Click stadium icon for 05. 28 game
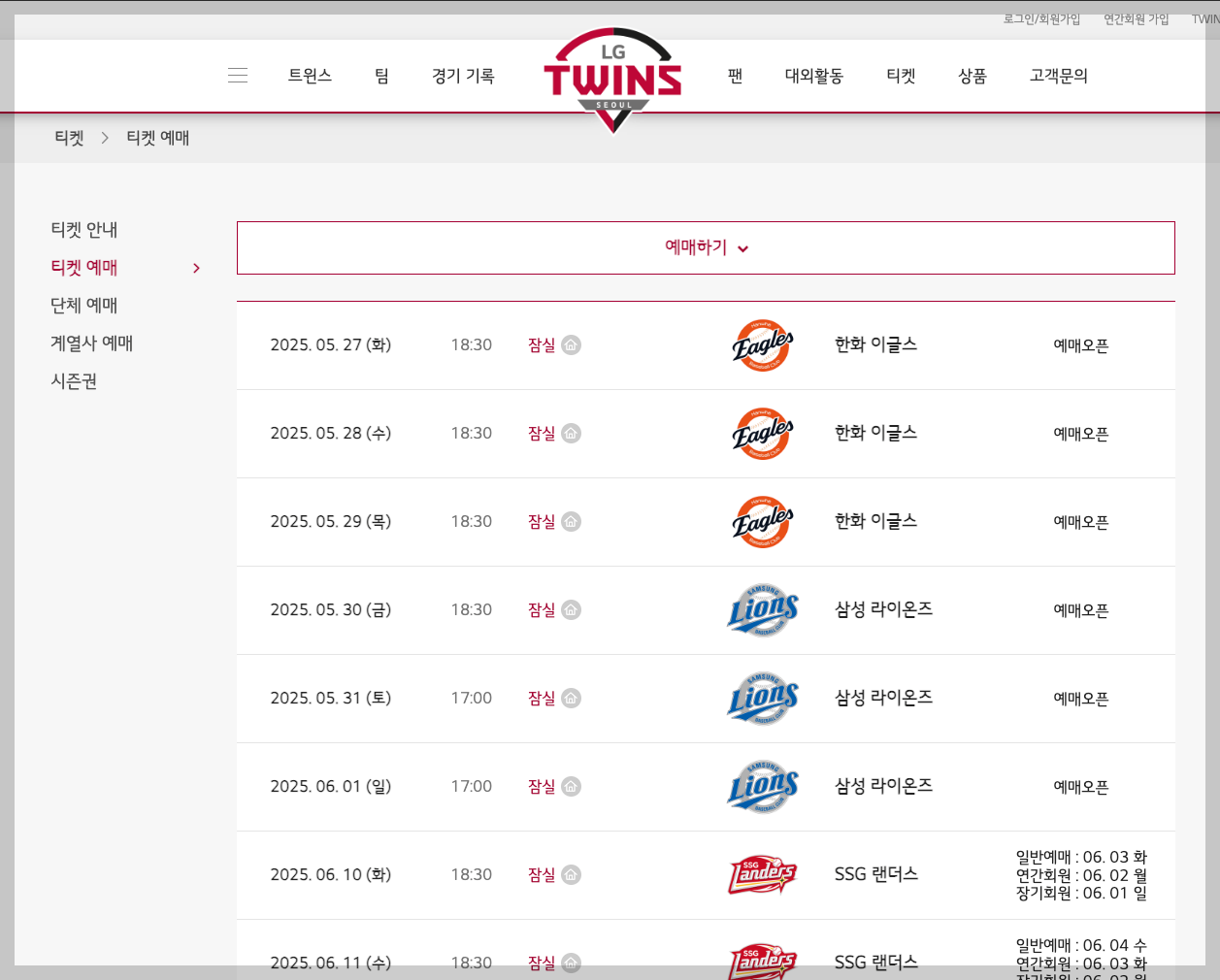Viewport: 1220px width, 980px height. point(572,434)
